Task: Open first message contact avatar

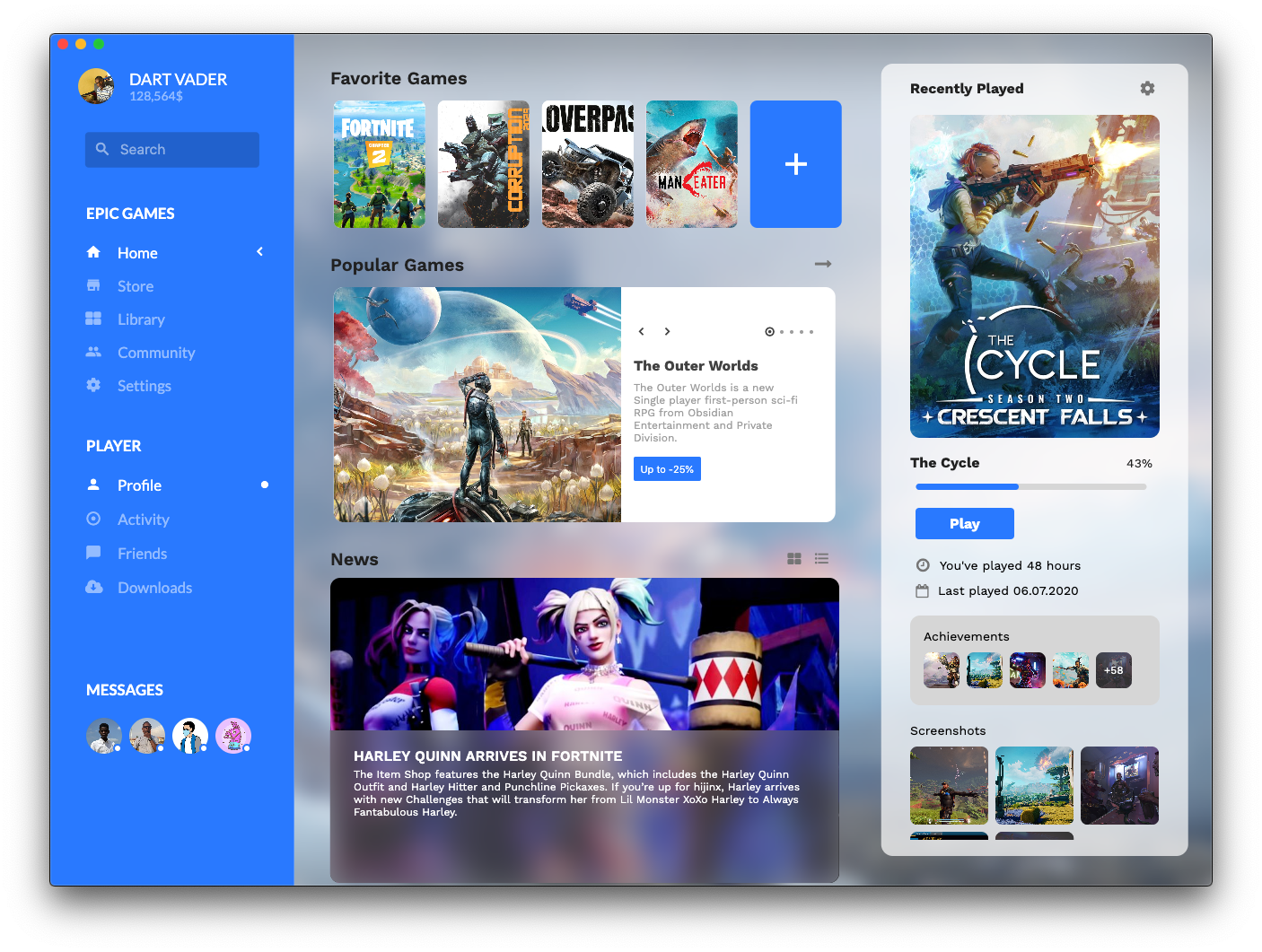Action: click(x=104, y=736)
